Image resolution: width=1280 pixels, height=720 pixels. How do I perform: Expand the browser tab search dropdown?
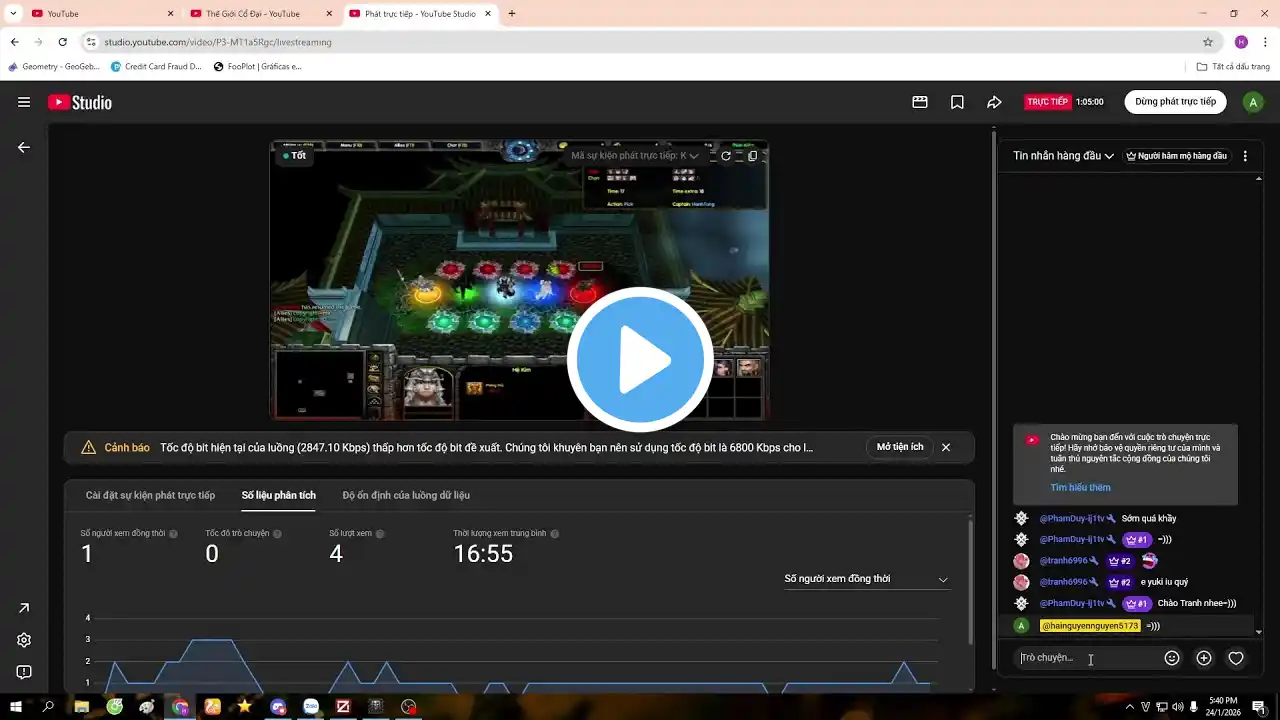click(12, 14)
